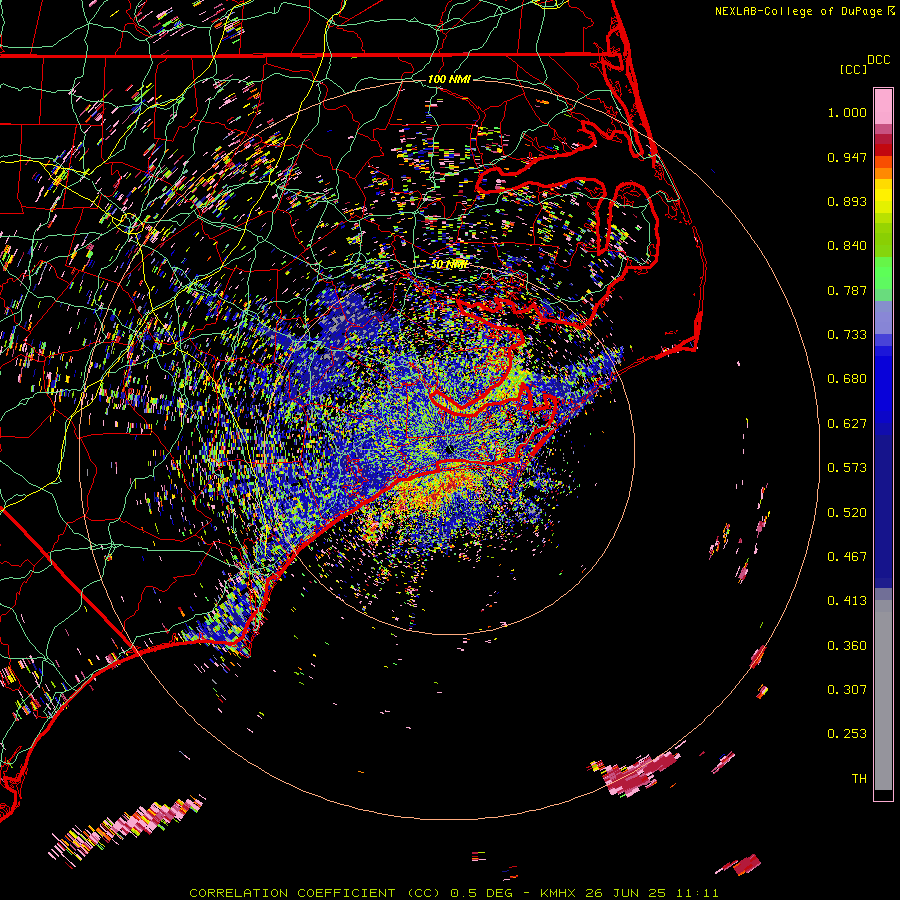Click the 0.307 scale value
900x900 pixels.
(847, 690)
